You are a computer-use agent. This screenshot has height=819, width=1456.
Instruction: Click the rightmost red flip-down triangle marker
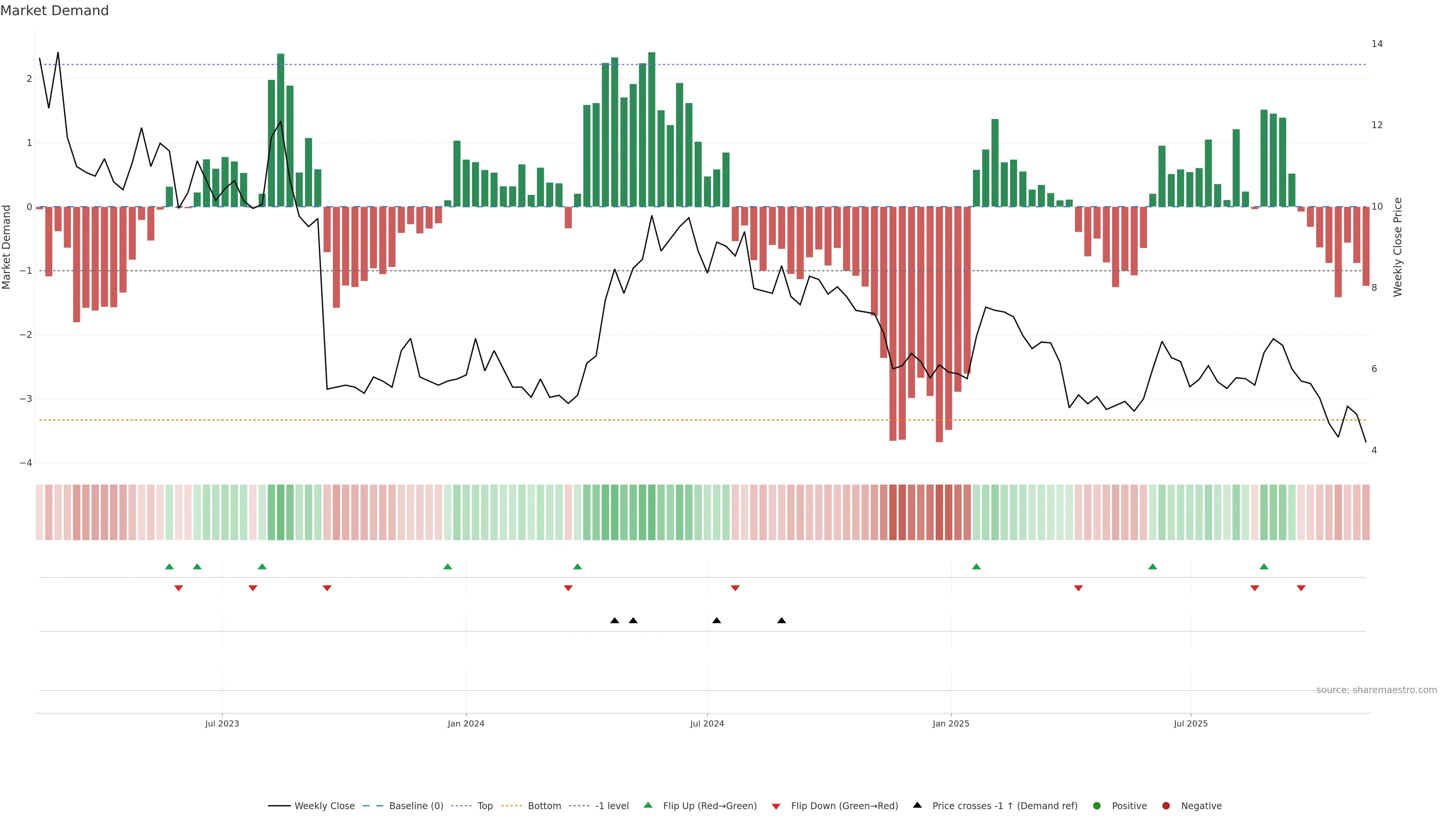click(x=1301, y=588)
